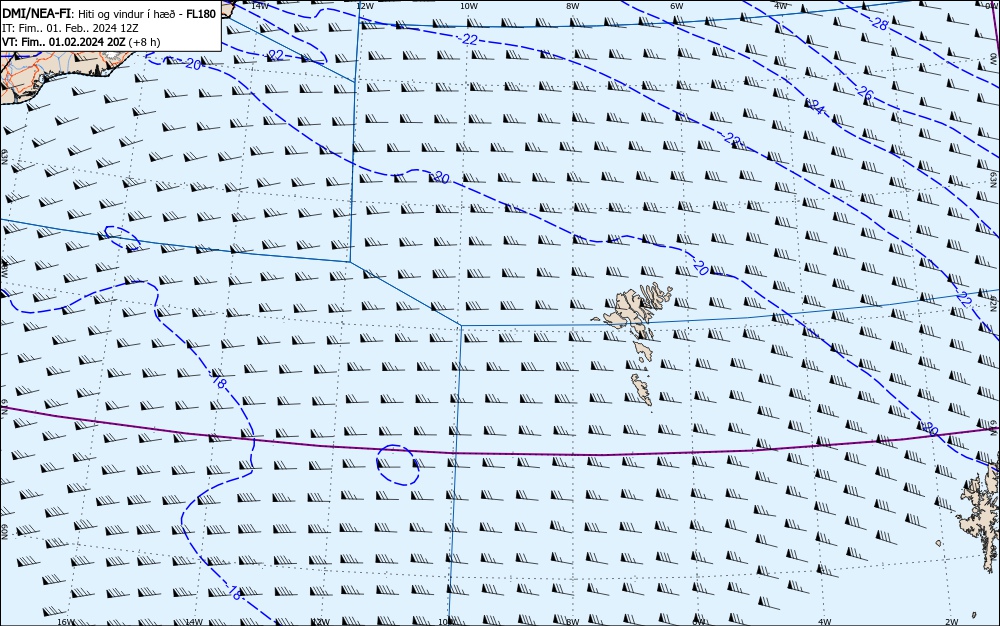1000x626 pixels.
Task: Click the 8W longitude label at the top edge
Action: [573, 6]
